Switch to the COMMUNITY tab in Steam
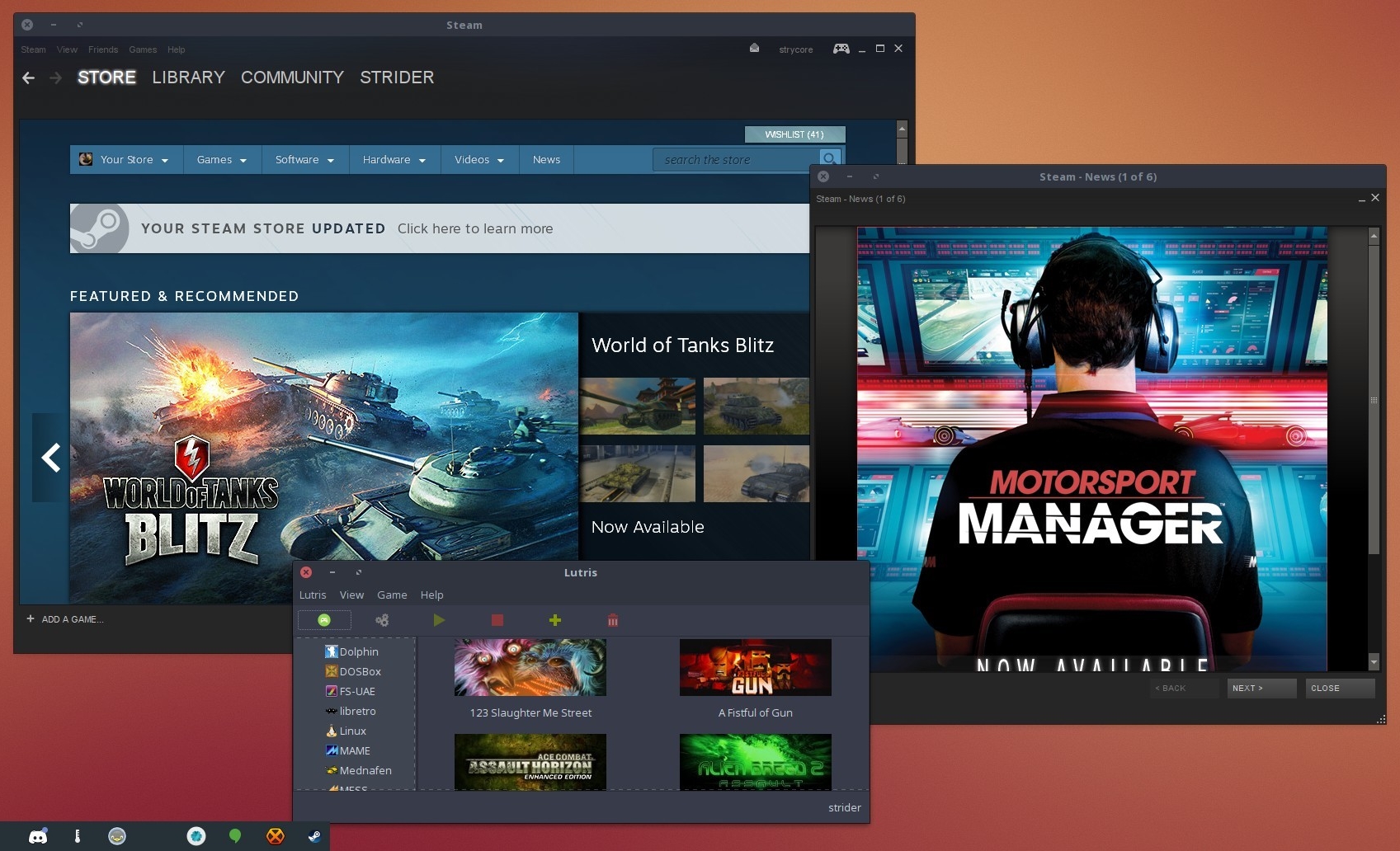The image size is (1400, 851). [x=292, y=78]
